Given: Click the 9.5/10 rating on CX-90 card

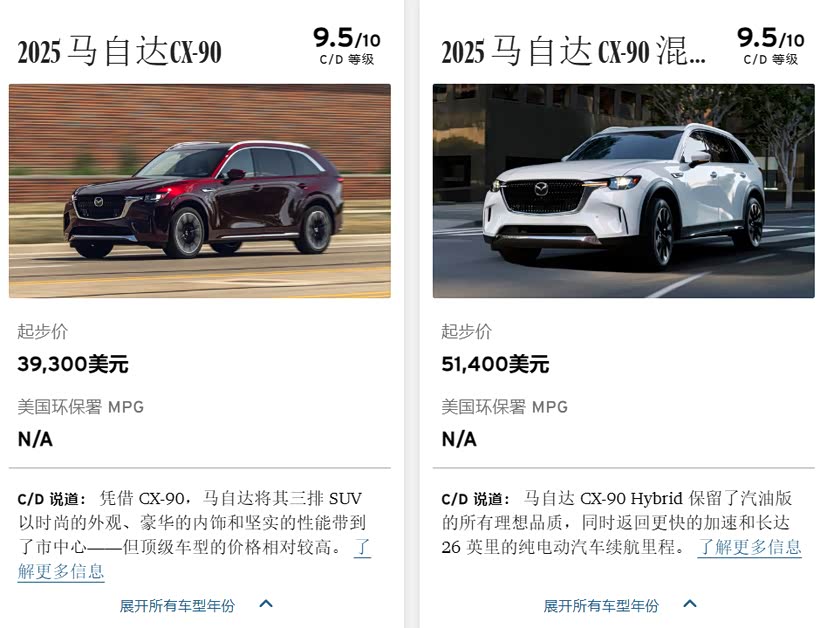Looking at the screenshot, I should pyautogui.click(x=347, y=38).
